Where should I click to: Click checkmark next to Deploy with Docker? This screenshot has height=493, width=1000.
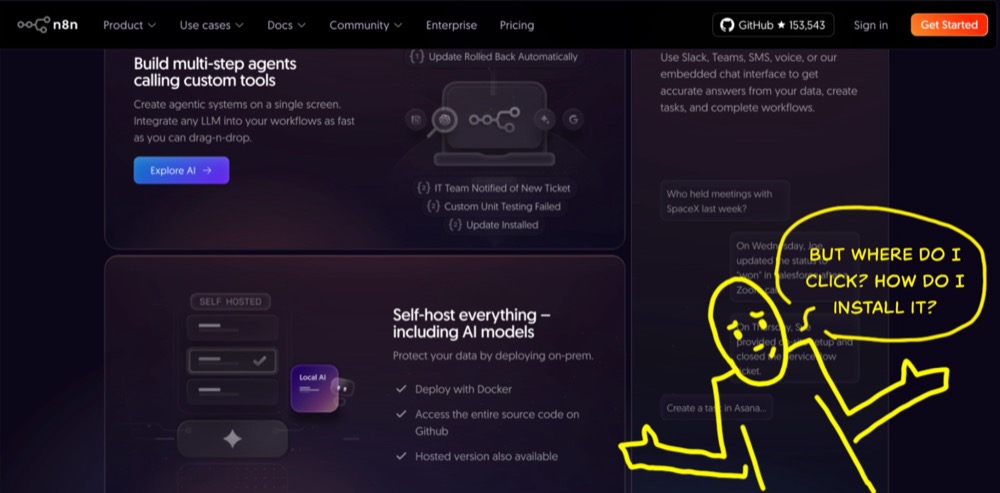click(401, 389)
